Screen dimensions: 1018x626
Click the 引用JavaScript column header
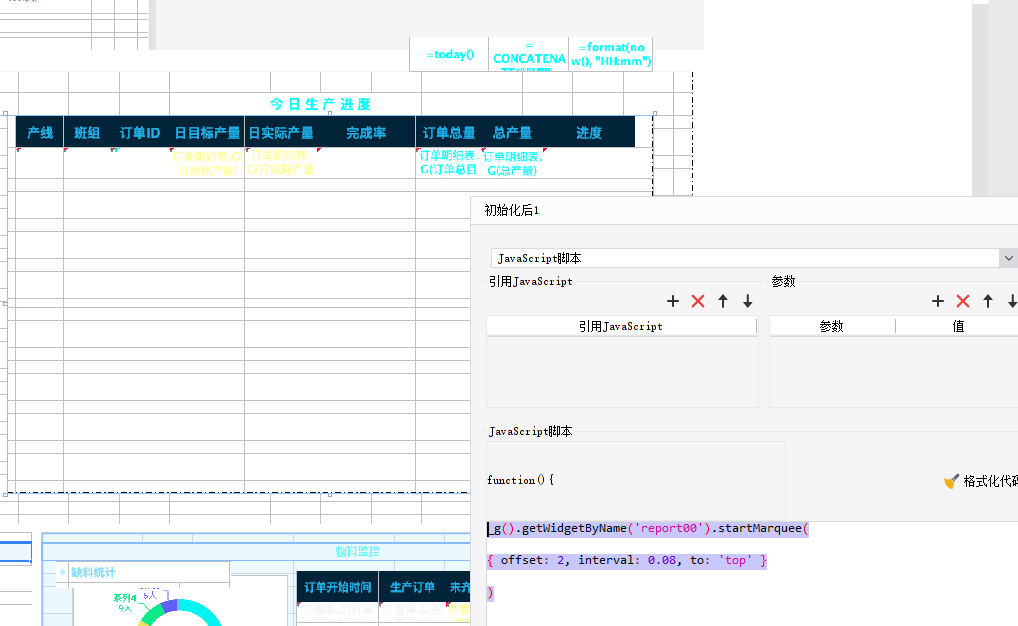pyautogui.click(x=620, y=326)
